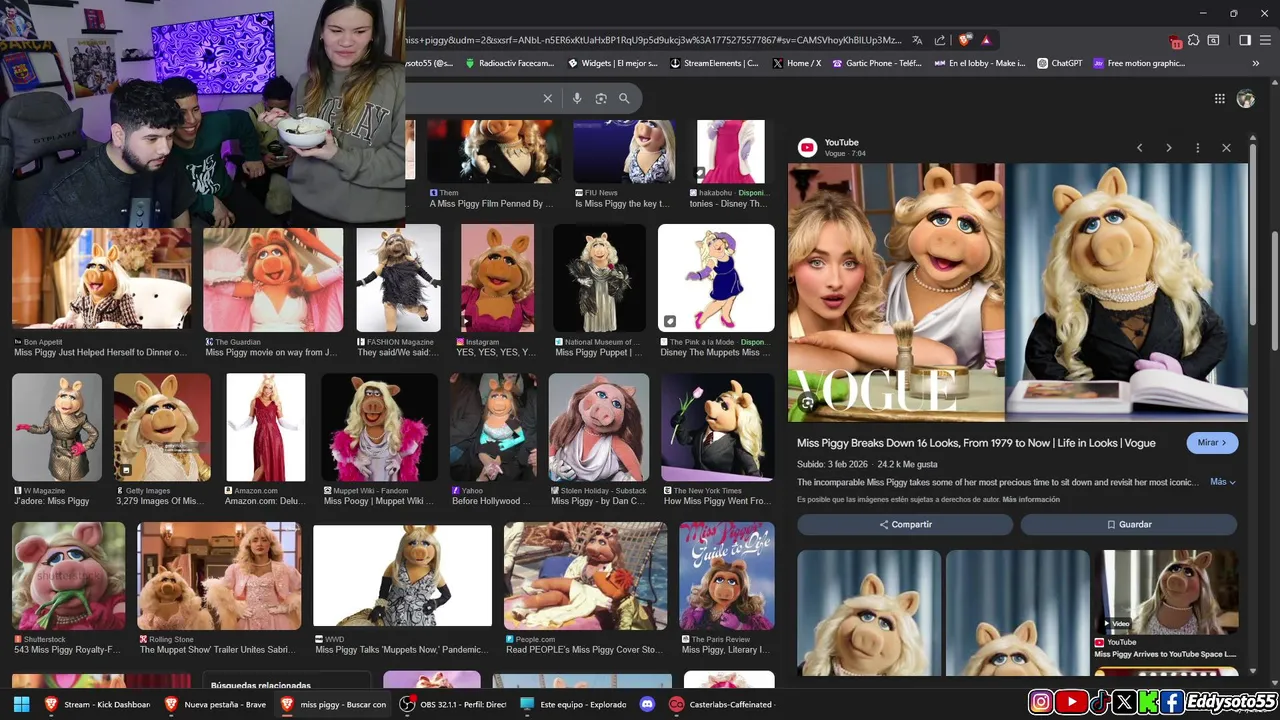Click the lens search icon on Vogue image

click(807, 402)
